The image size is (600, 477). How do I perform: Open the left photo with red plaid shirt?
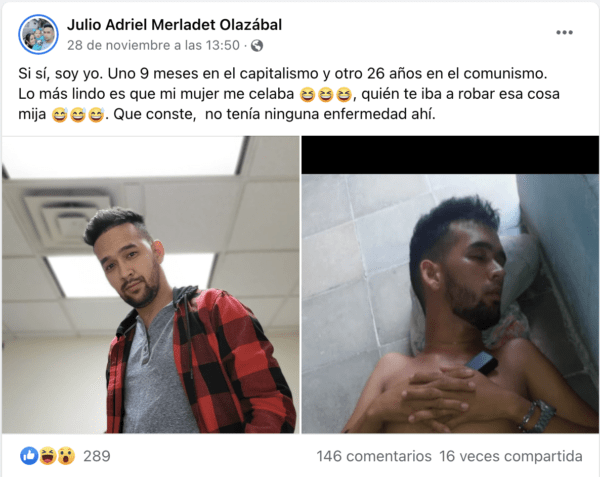click(151, 285)
